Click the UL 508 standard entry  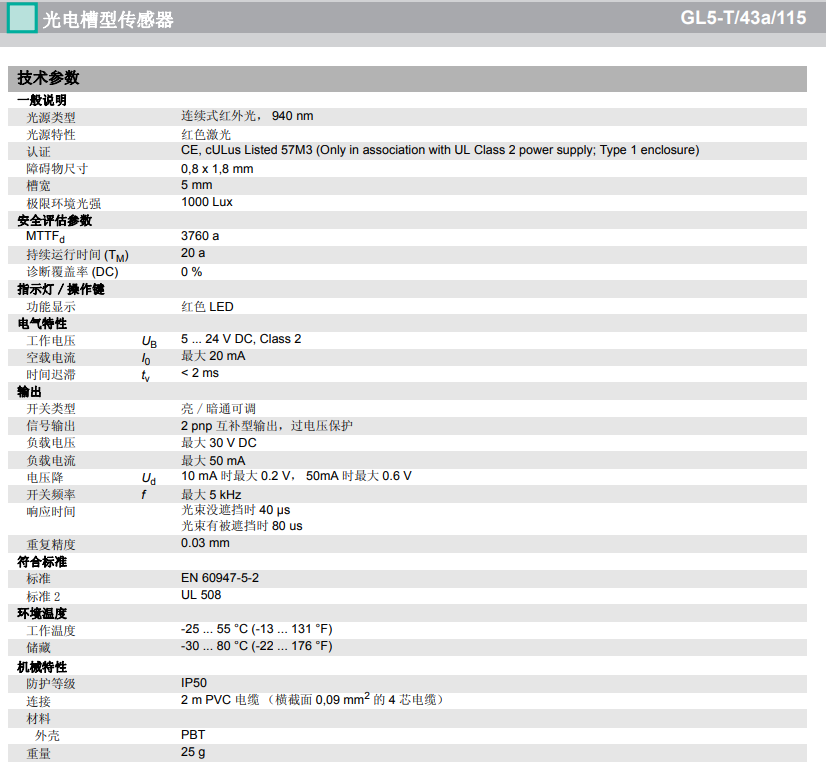point(199,596)
